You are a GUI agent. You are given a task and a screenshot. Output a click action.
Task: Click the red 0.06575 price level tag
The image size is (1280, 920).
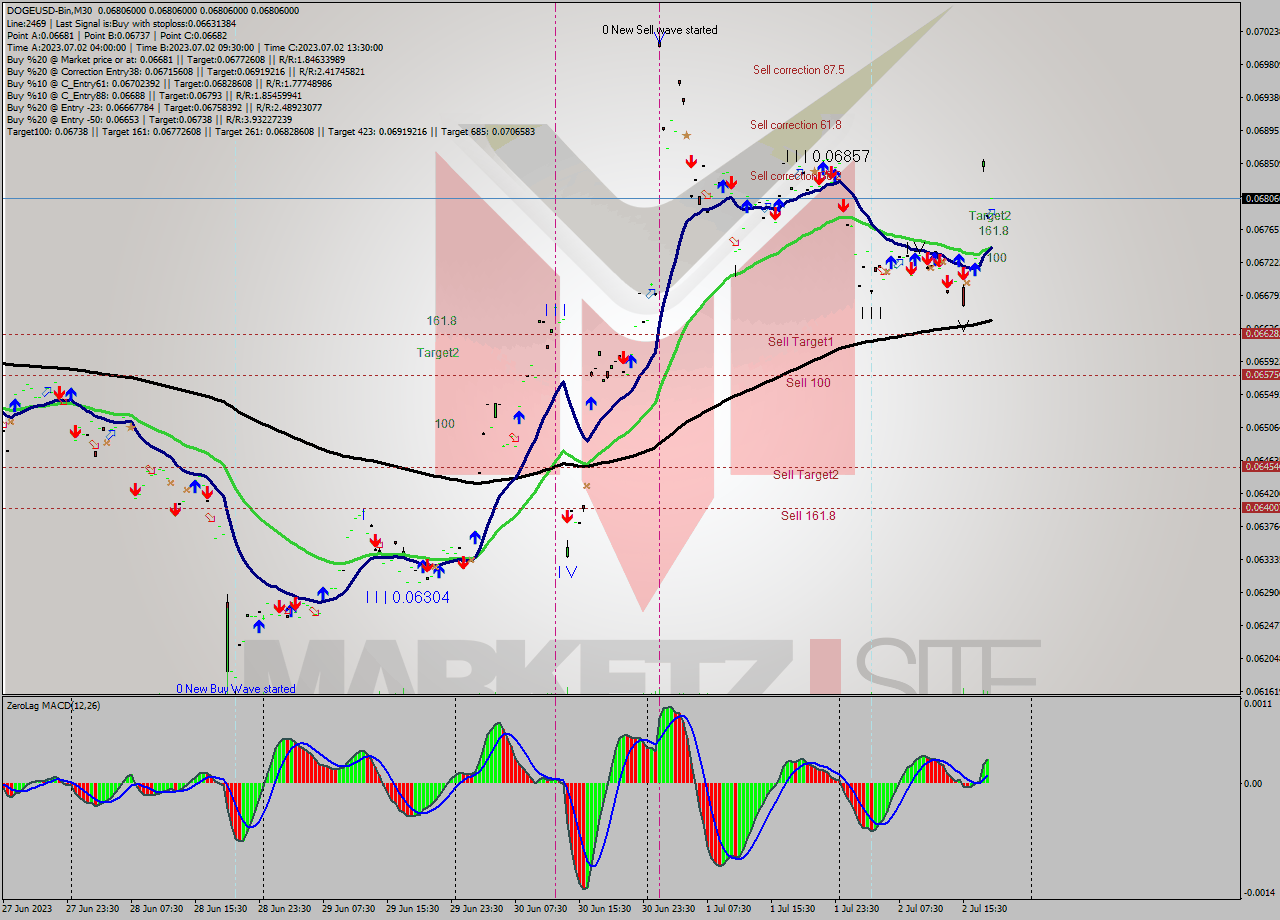(1261, 374)
